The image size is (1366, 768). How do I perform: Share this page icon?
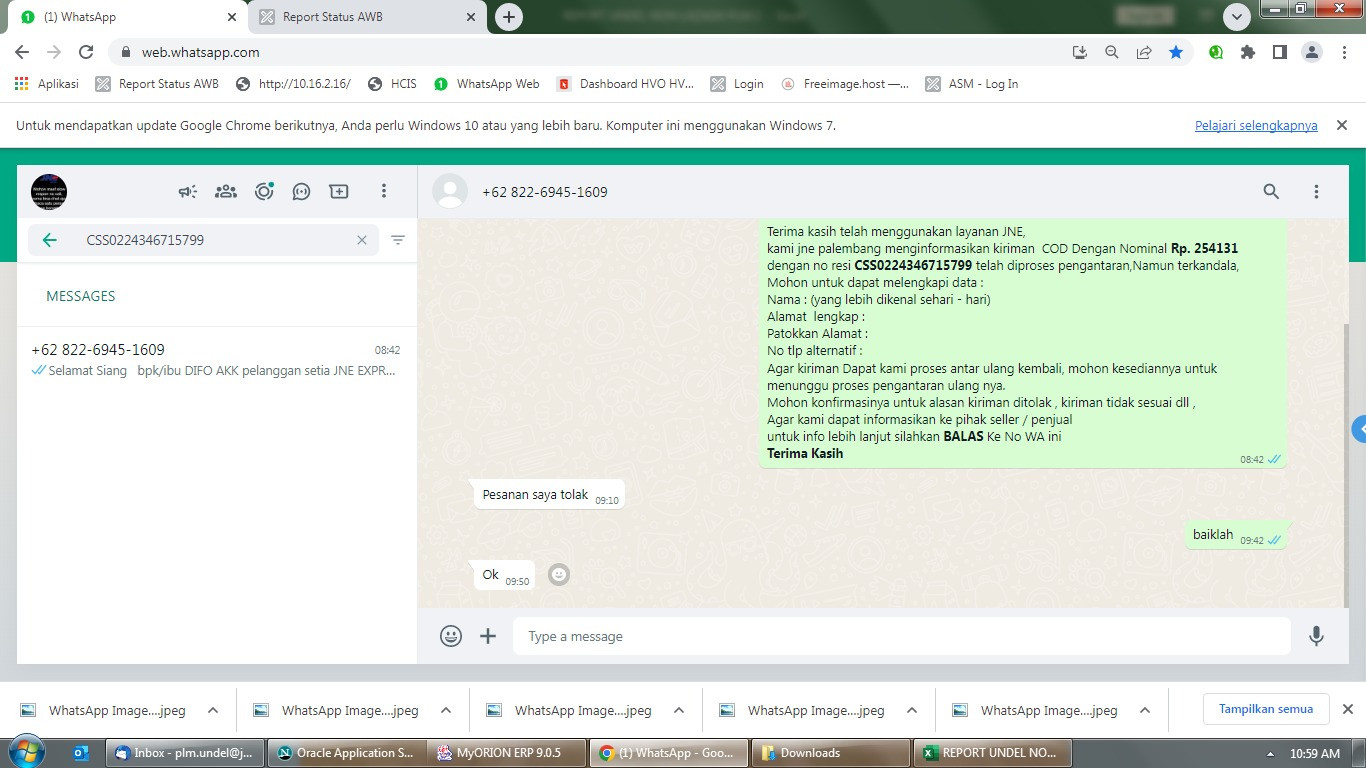(1144, 52)
